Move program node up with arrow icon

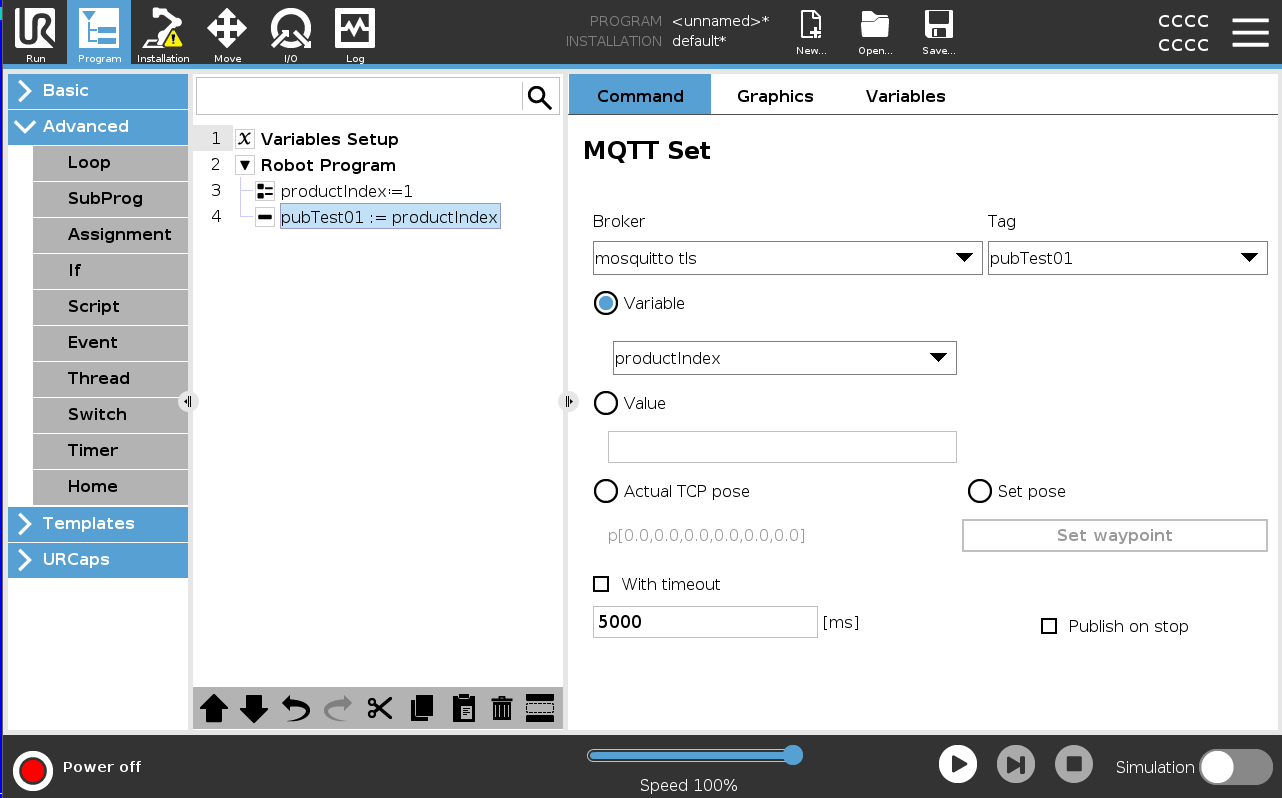coord(214,709)
